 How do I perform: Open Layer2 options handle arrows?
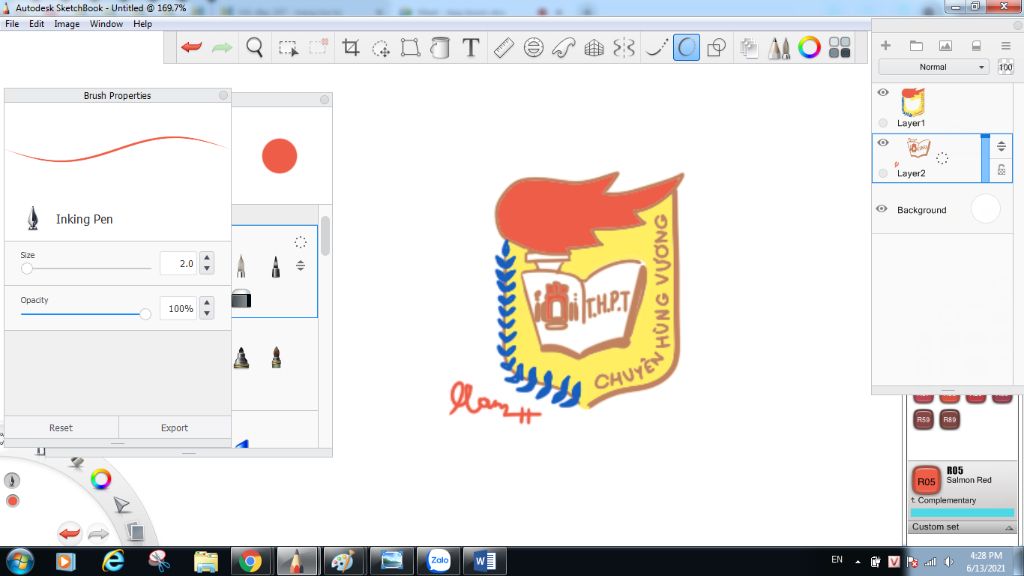[x=1001, y=146]
